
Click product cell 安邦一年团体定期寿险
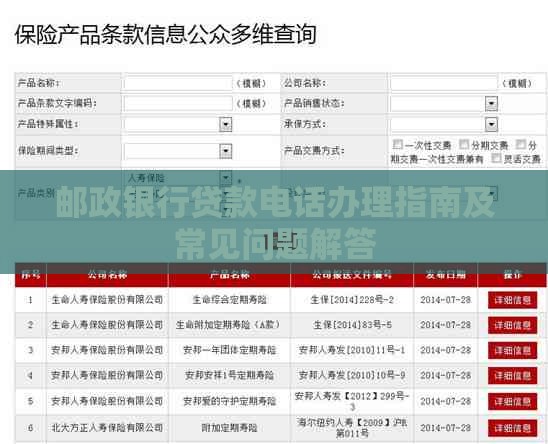point(229,350)
